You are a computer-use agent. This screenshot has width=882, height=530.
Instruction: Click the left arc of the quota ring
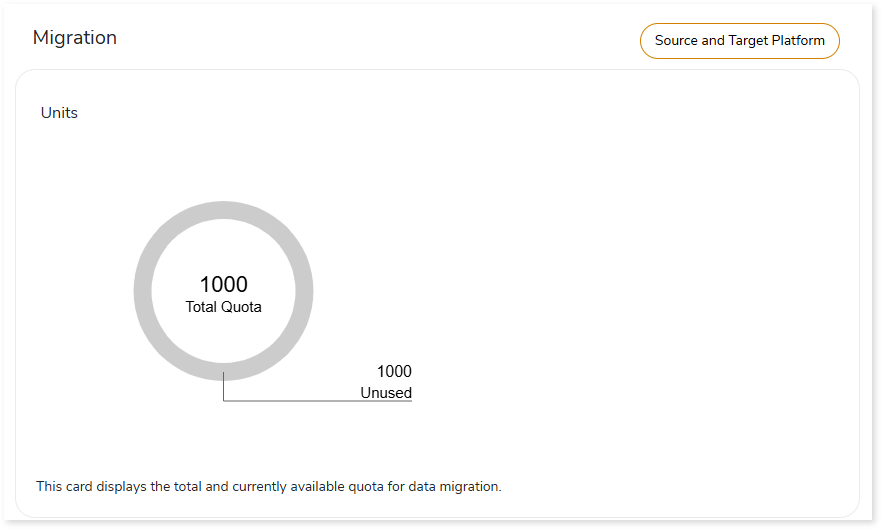coord(142,291)
